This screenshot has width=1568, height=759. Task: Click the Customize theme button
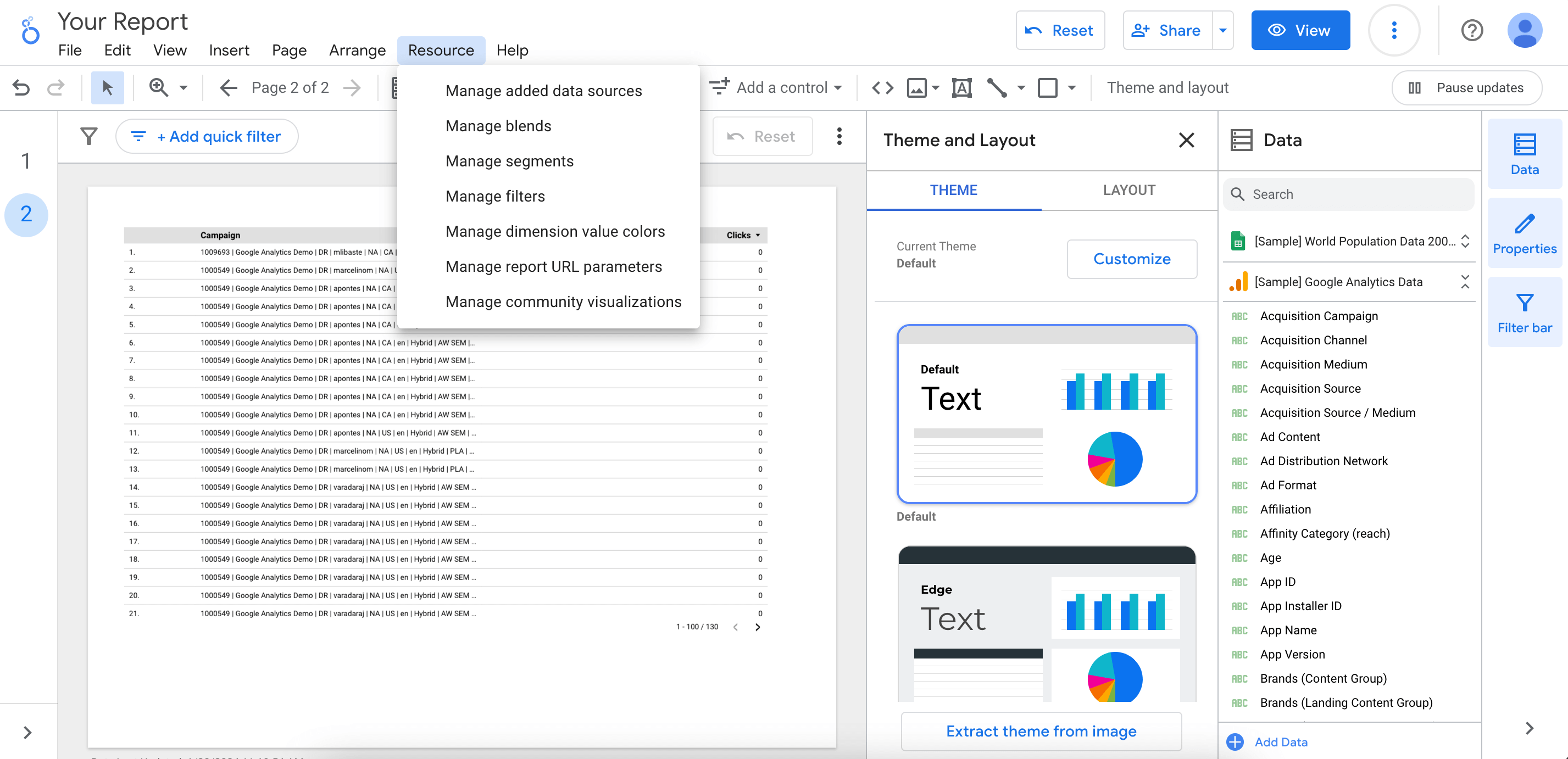coord(1132,259)
